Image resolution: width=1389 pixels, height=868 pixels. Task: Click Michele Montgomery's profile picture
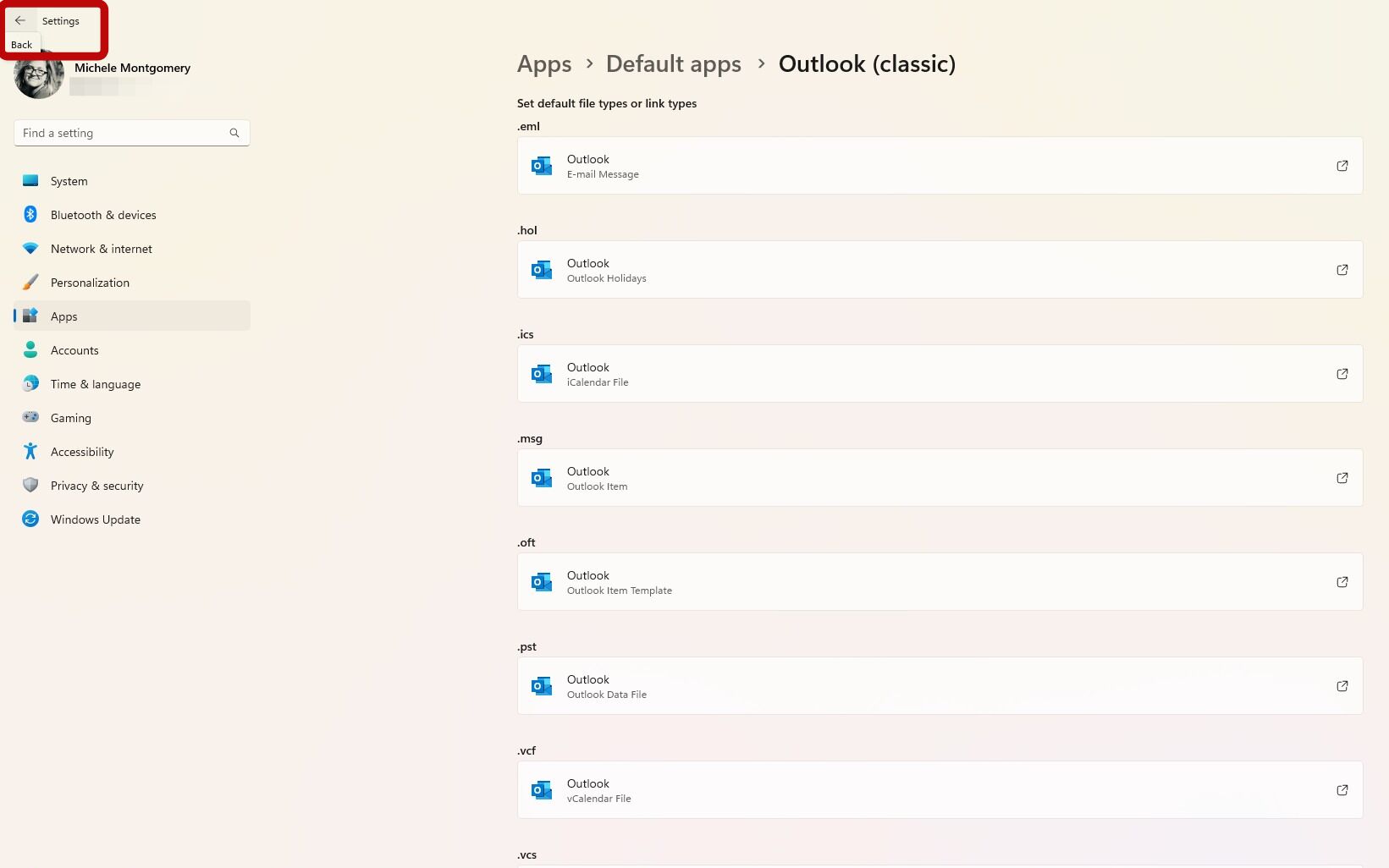tap(38, 76)
